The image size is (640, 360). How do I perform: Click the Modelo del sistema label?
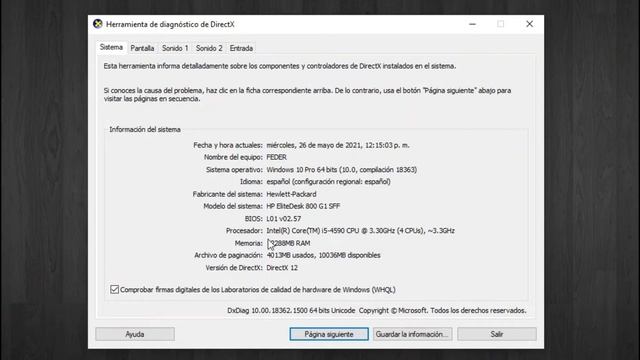(233, 207)
